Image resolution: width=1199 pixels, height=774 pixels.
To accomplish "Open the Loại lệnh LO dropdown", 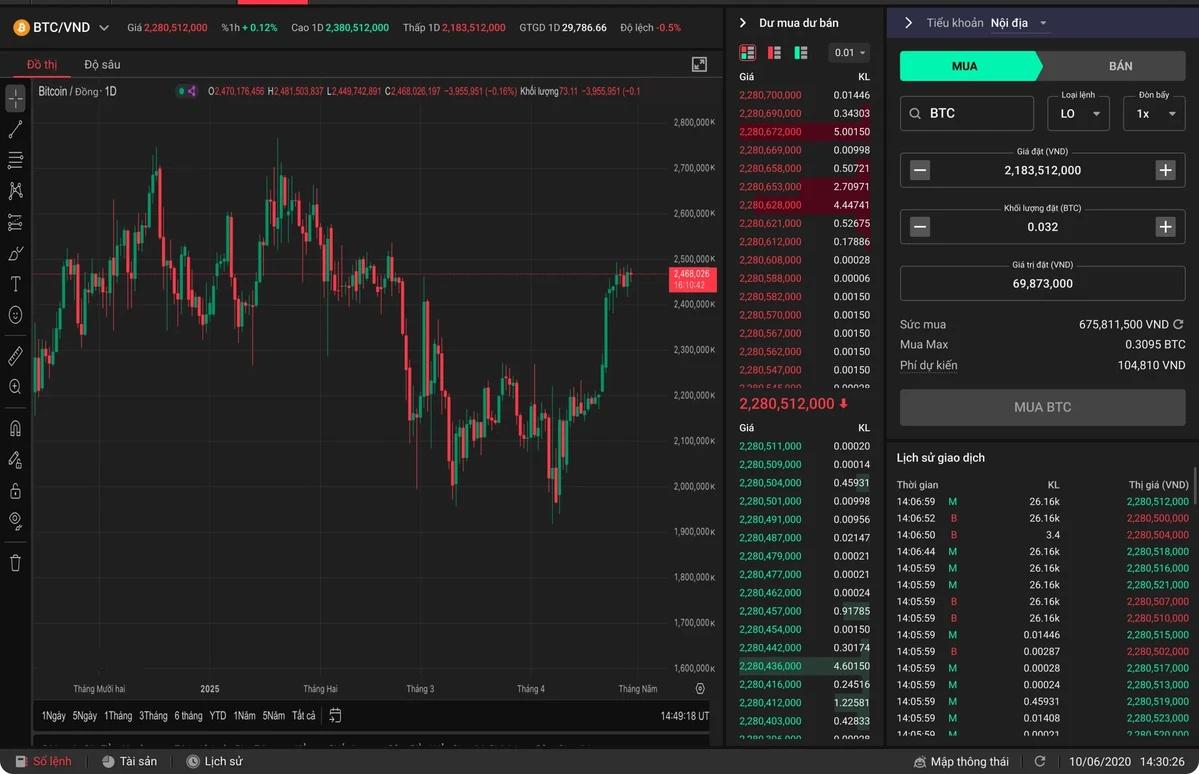I will click(1078, 113).
